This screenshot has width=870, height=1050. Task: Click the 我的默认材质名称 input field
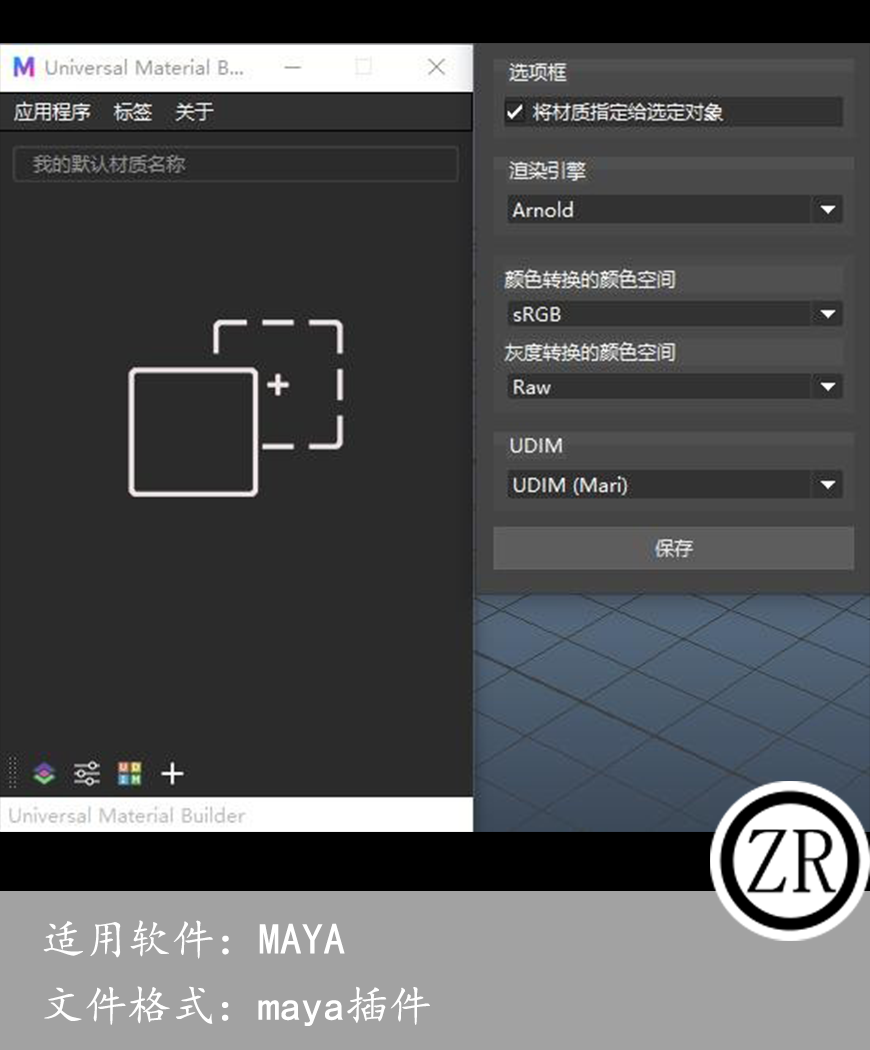pyautogui.click(x=235, y=163)
